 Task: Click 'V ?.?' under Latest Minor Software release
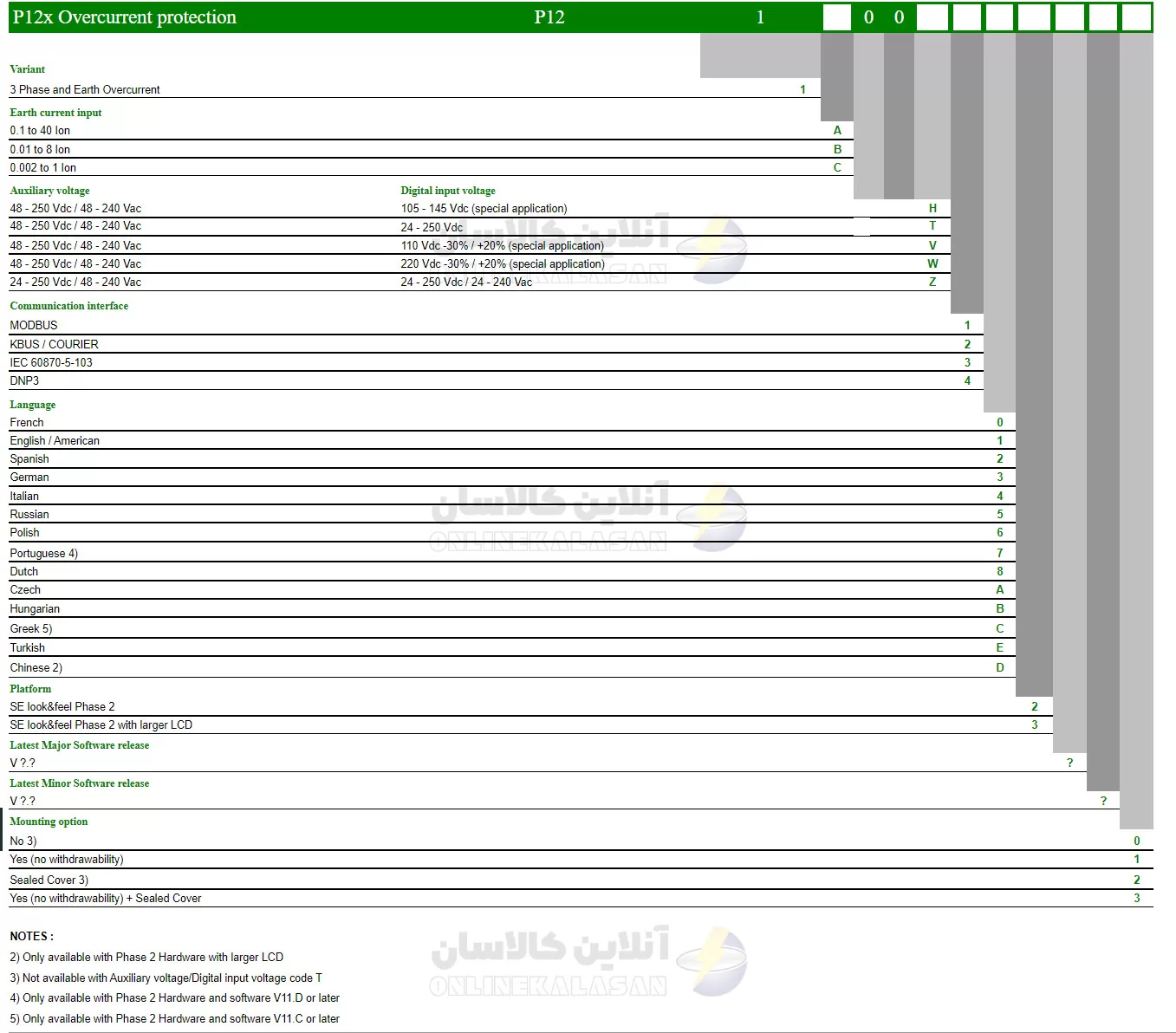pyautogui.click(x=23, y=802)
